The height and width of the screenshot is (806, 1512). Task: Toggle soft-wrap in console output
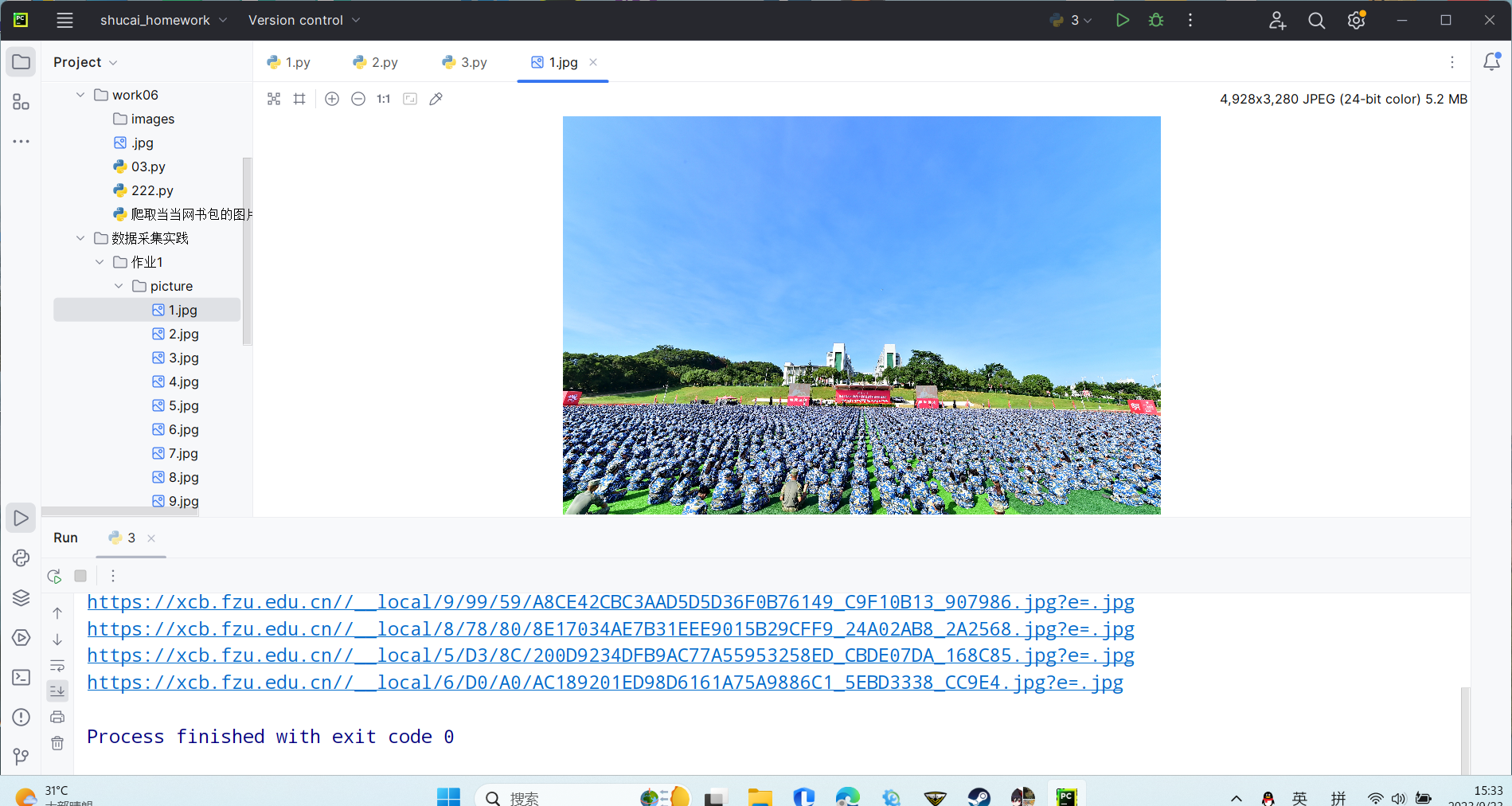57,666
